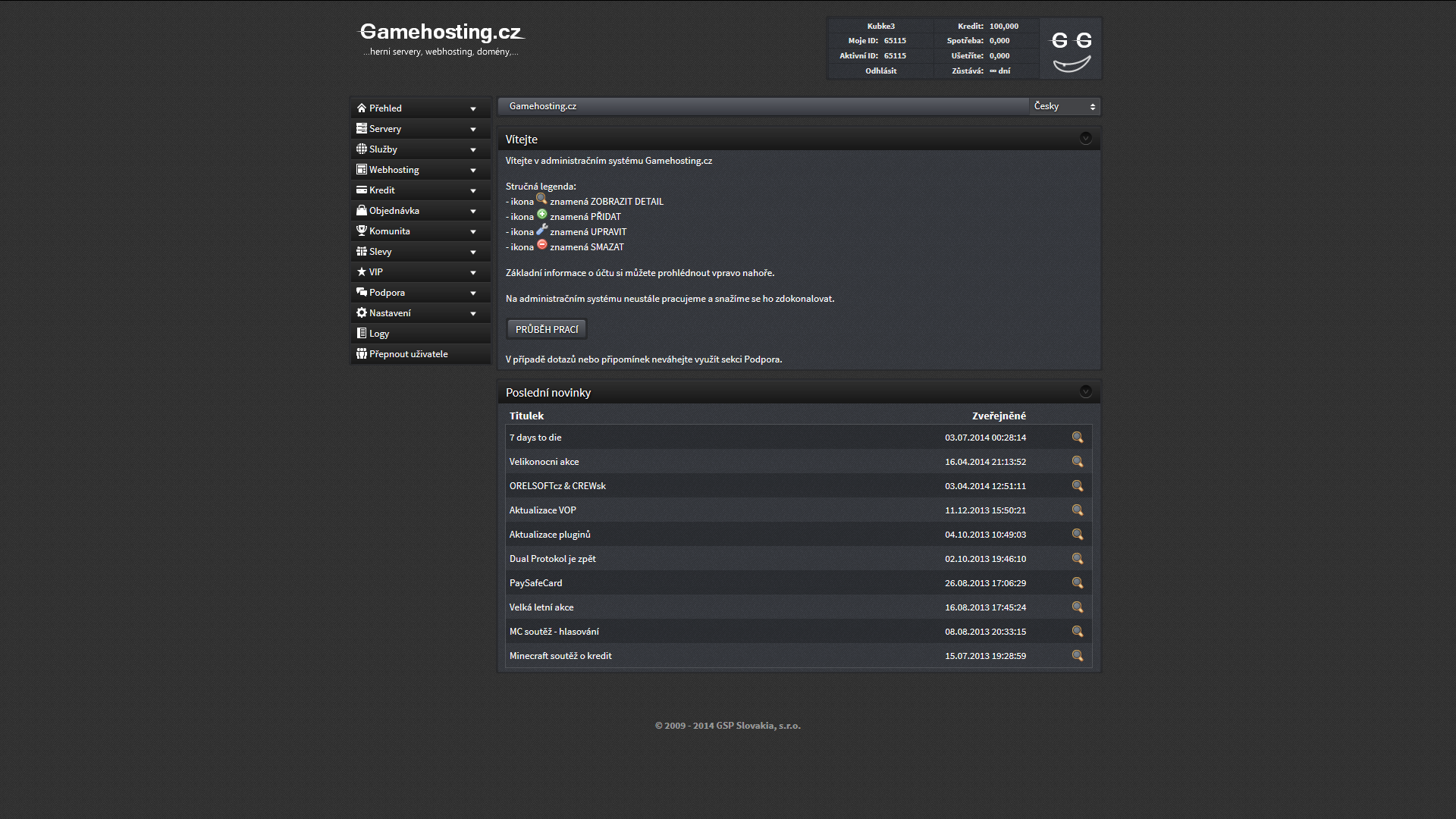The width and height of the screenshot is (1456, 819).
Task: Collapse the Poslední novinky panel
Action: click(1086, 391)
